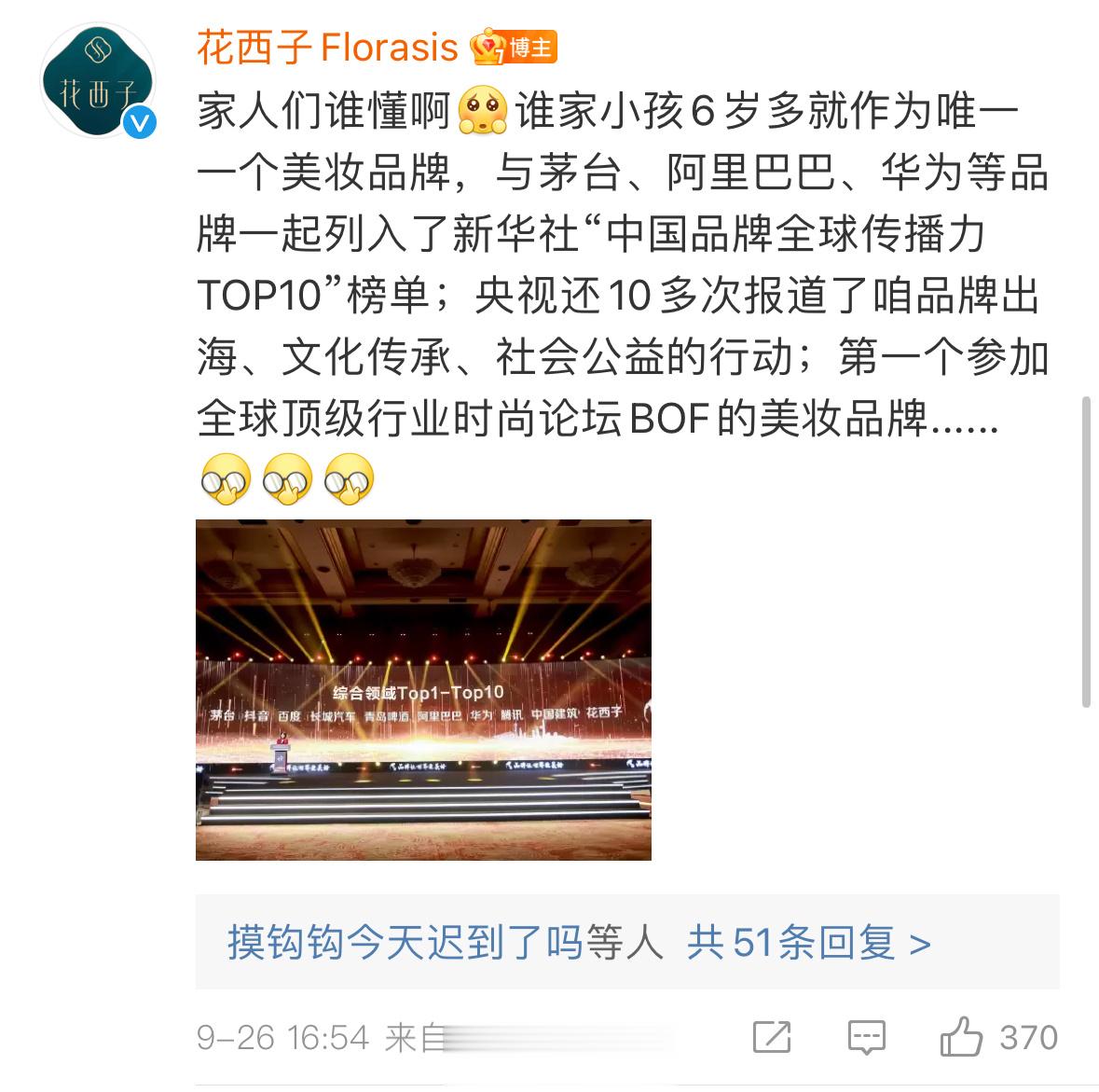The height and width of the screenshot is (1092, 1099).
Task: Like the post with thumbs-up icon
Action: point(961,1036)
